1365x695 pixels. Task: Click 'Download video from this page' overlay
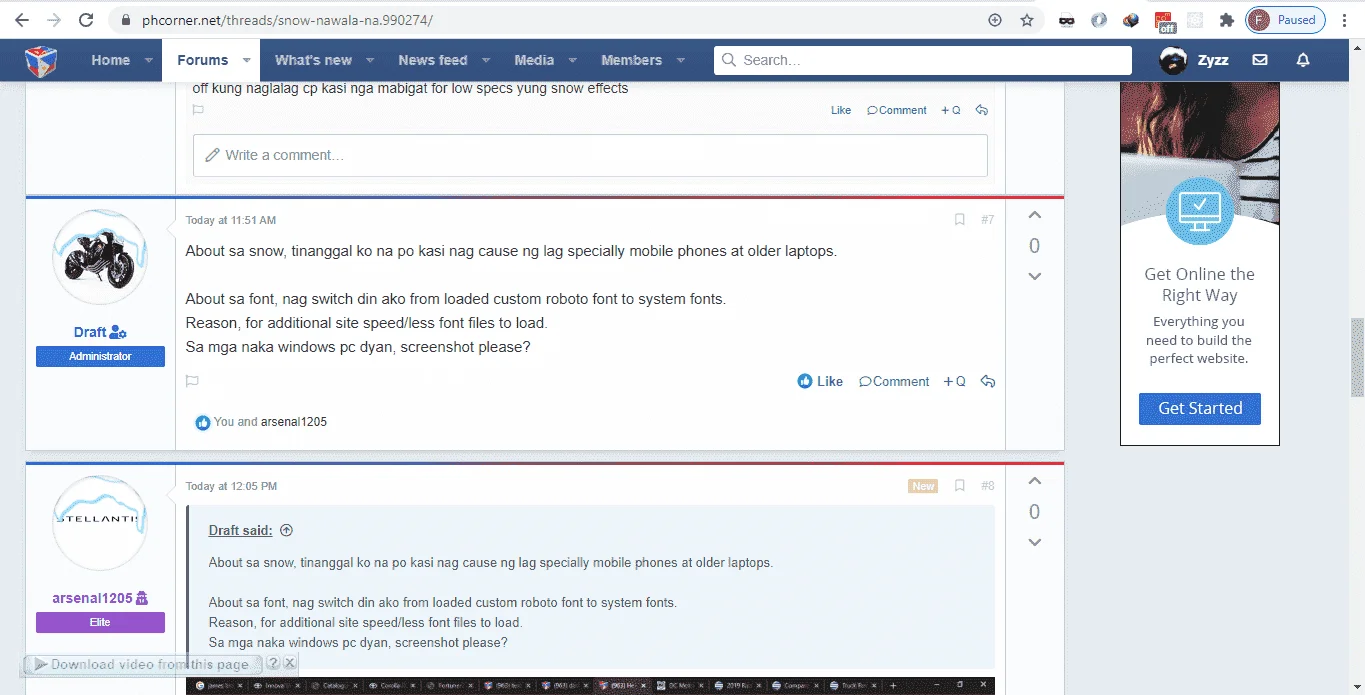point(141,664)
